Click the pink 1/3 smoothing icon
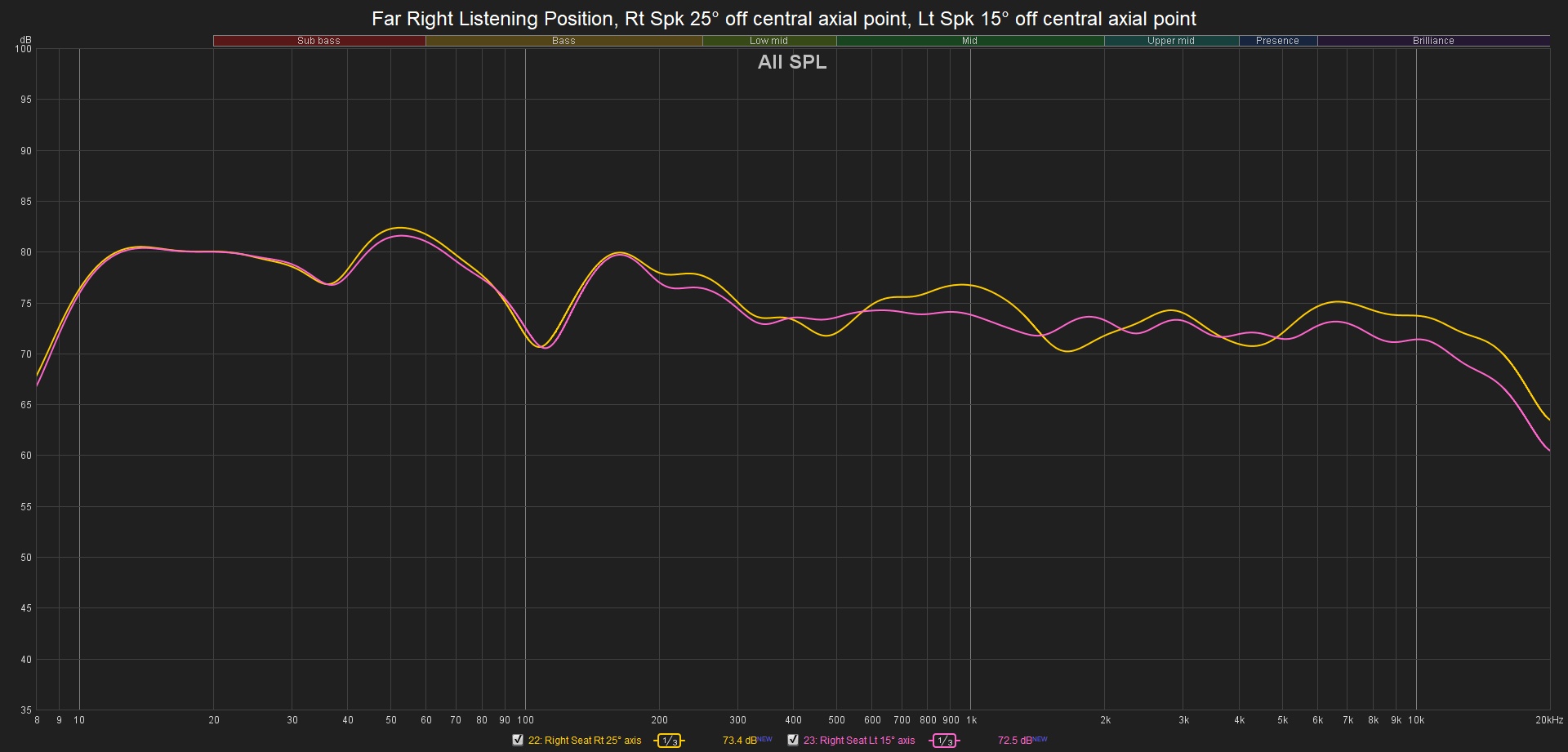1568x752 pixels. pos(944,741)
